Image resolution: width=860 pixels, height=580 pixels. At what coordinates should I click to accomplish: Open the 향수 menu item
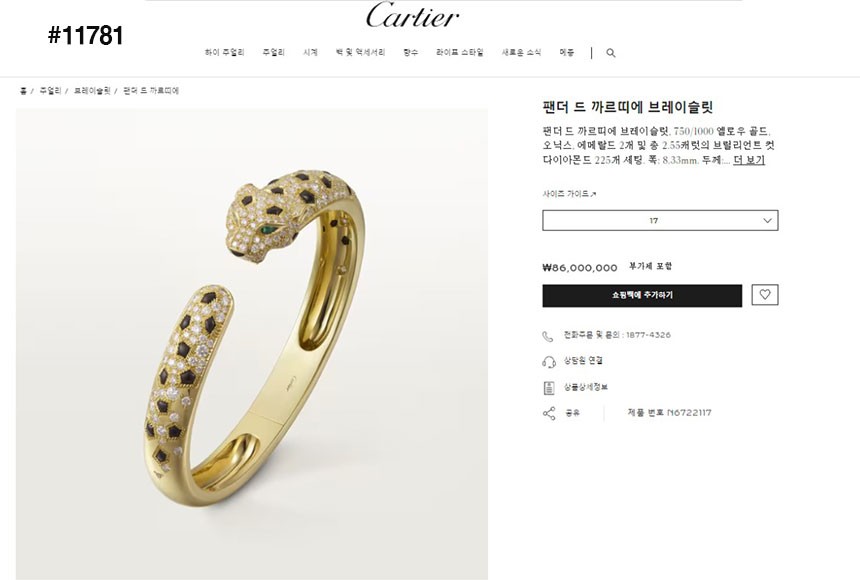click(411, 53)
